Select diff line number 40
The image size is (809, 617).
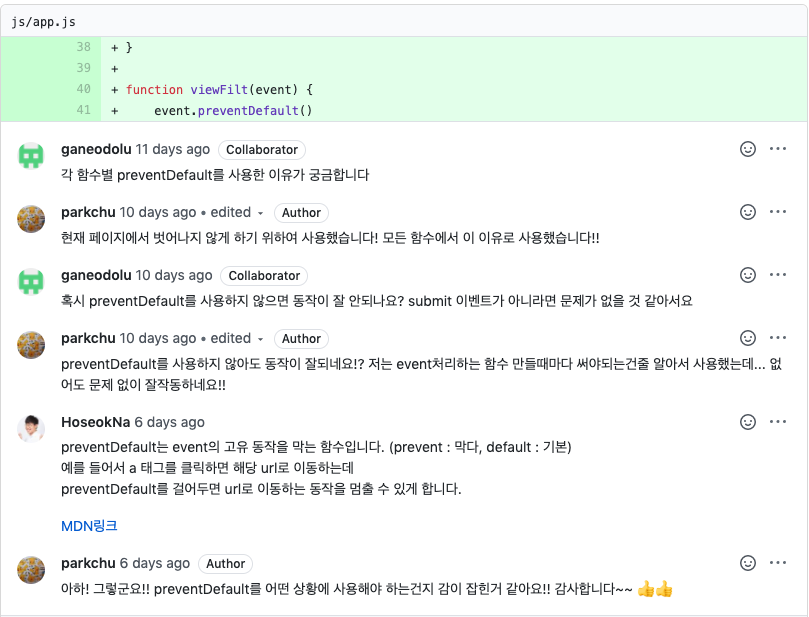(x=84, y=89)
